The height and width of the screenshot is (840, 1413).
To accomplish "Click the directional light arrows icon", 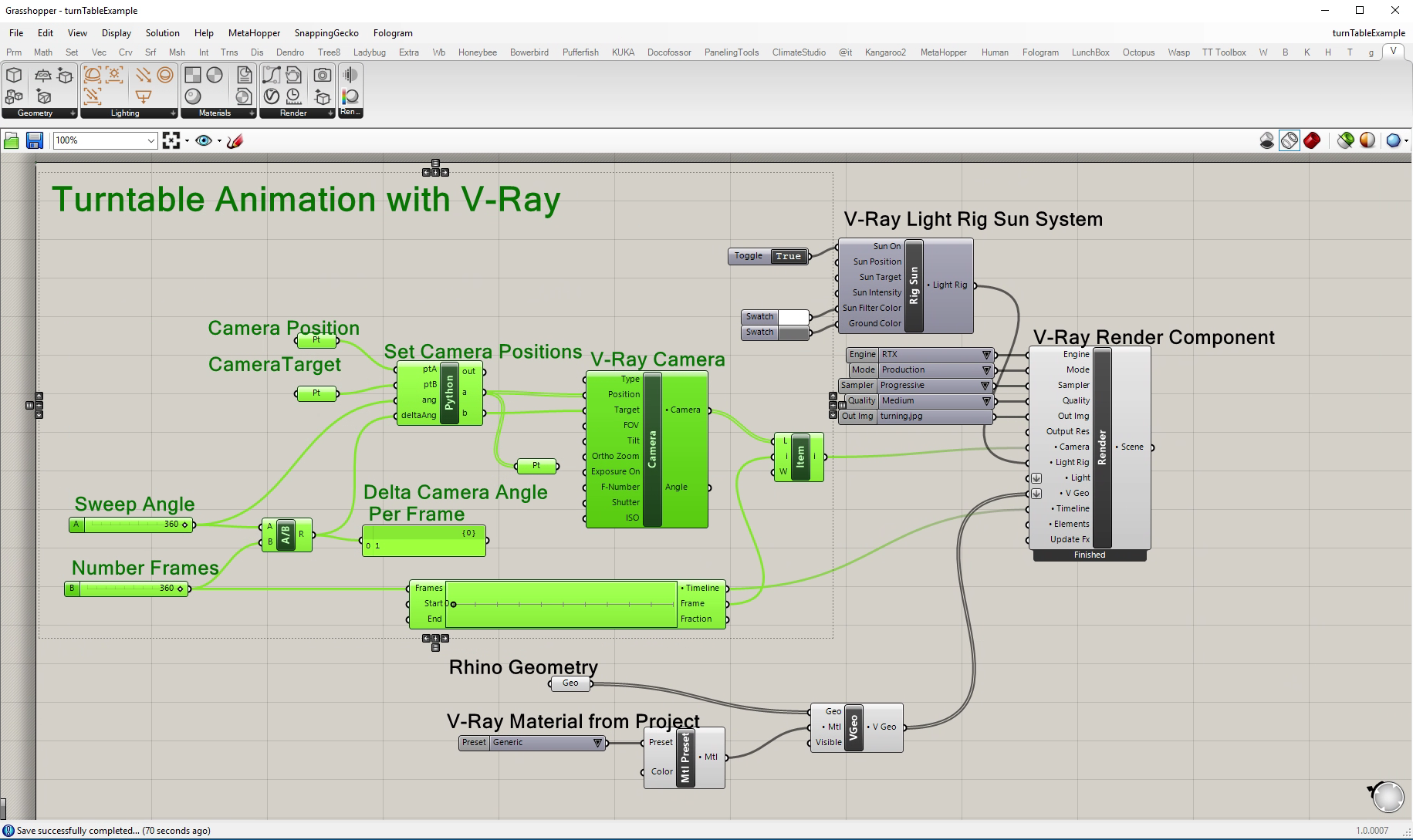I will tap(144, 75).
